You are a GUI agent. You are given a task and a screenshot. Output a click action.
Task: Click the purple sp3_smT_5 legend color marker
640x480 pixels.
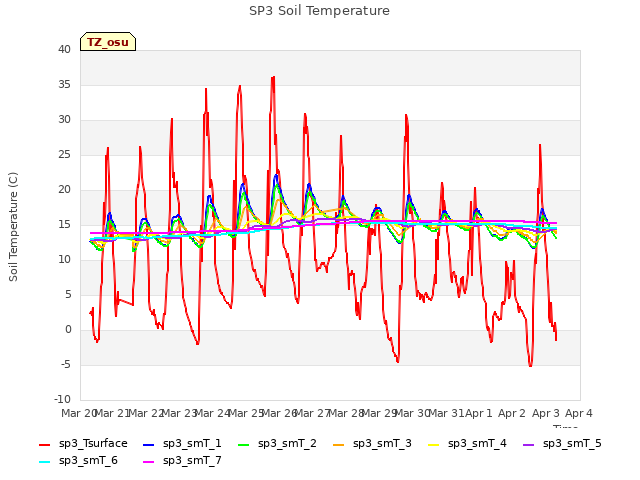529,444
